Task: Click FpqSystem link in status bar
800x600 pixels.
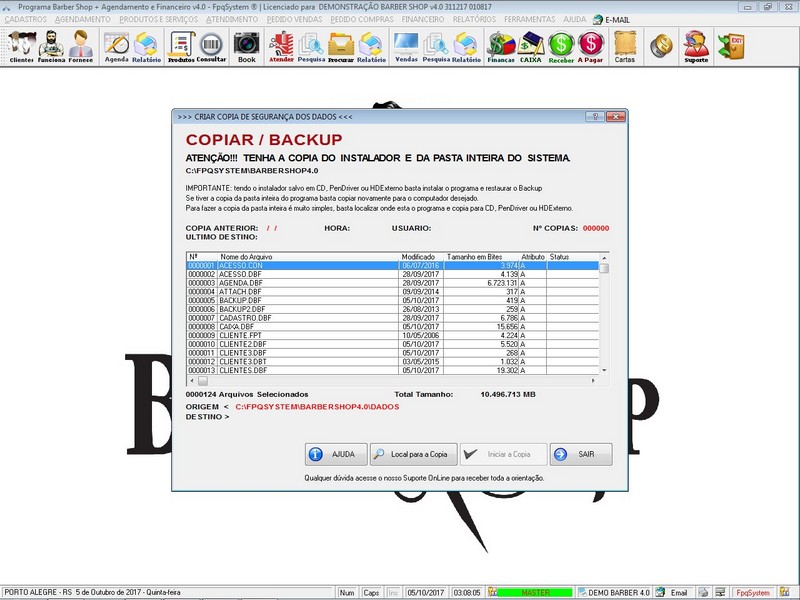Action: (753, 593)
